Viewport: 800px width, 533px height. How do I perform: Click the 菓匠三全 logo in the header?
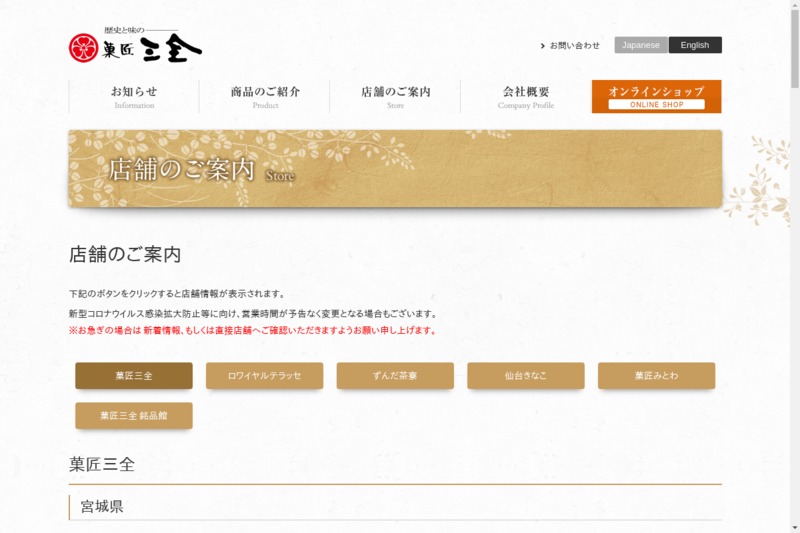tap(135, 46)
